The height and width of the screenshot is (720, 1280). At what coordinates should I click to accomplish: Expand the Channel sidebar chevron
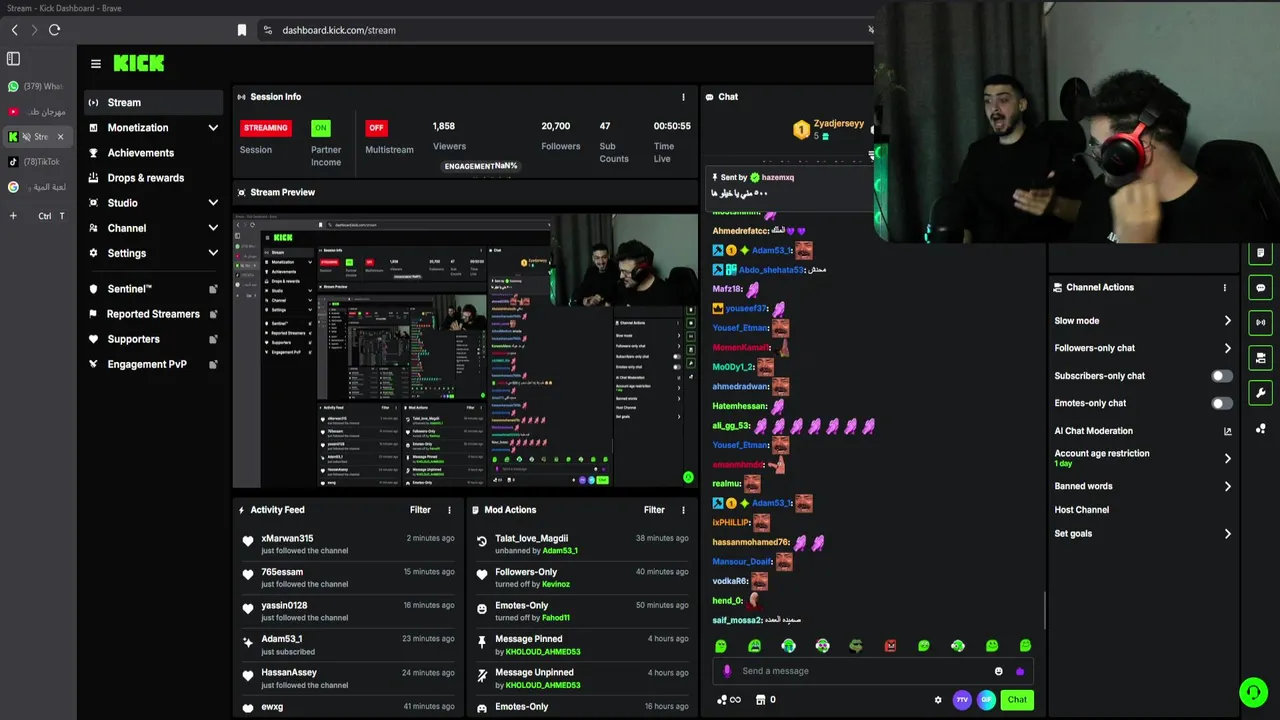point(213,228)
